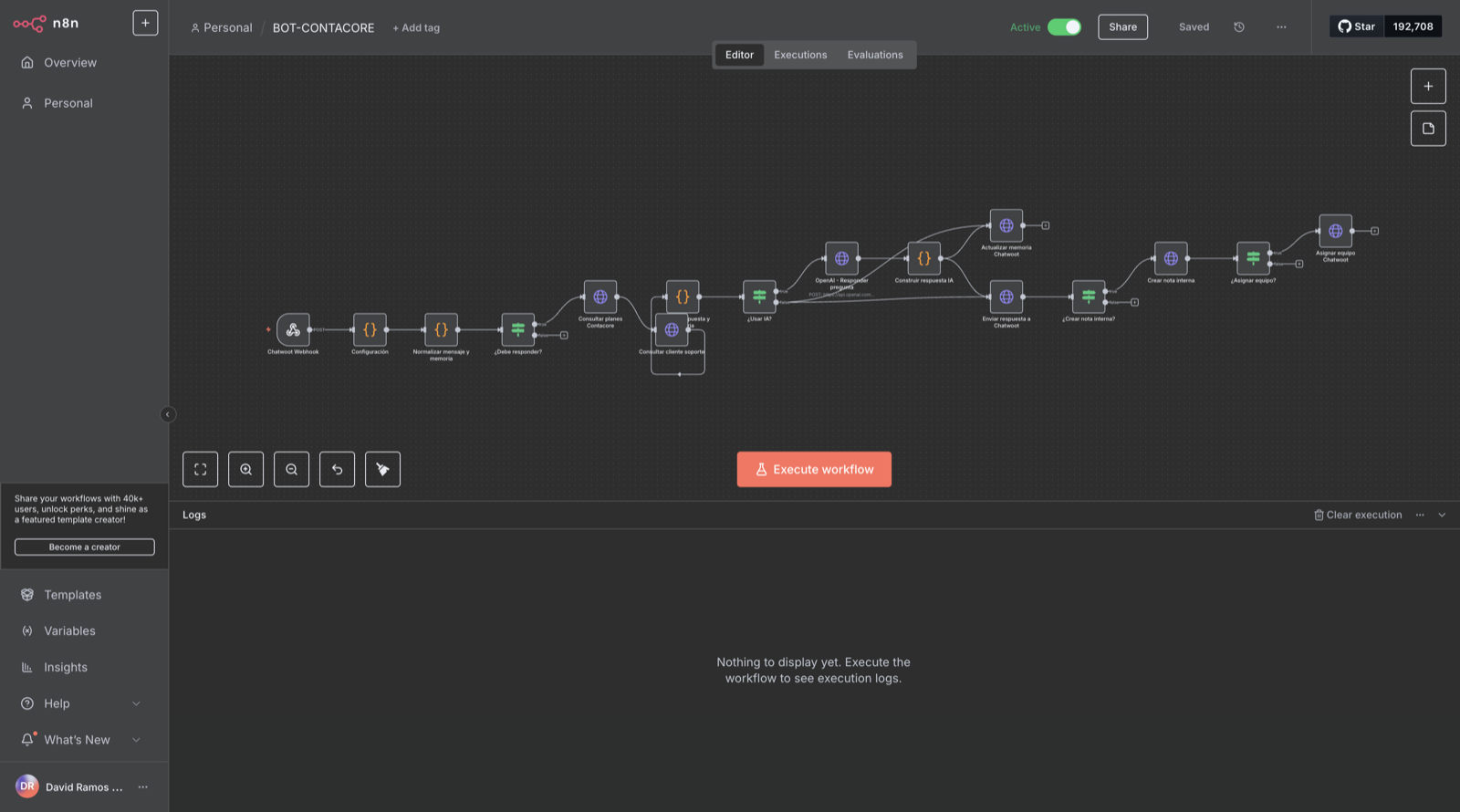Screen dimensions: 1460x812
Task: Select the Consultar planes Contacore HTTP node
Action: pyautogui.click(x=600, y=297)
